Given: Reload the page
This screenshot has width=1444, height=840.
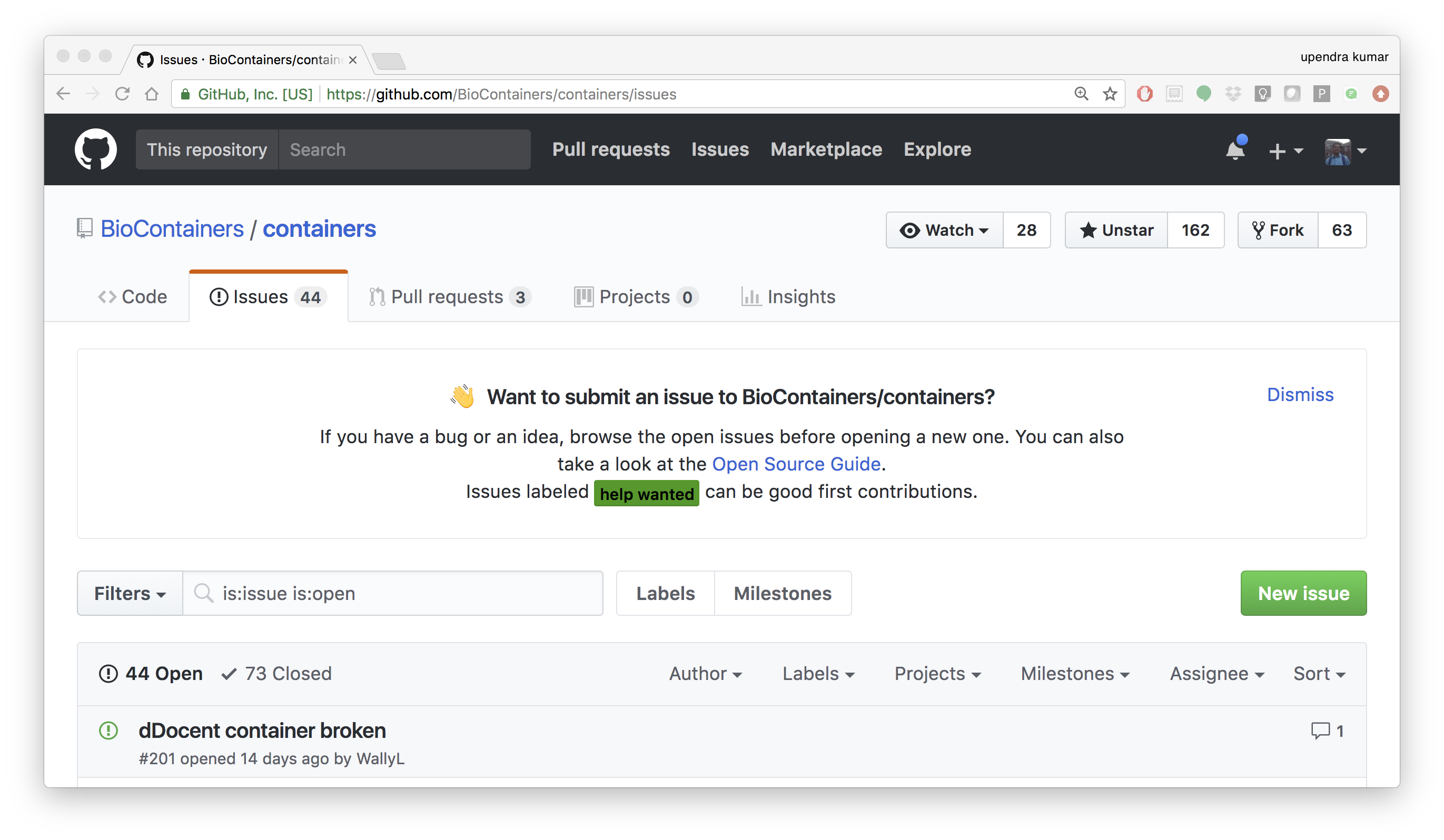Looking at the screenshot, I should pos(122,94).
